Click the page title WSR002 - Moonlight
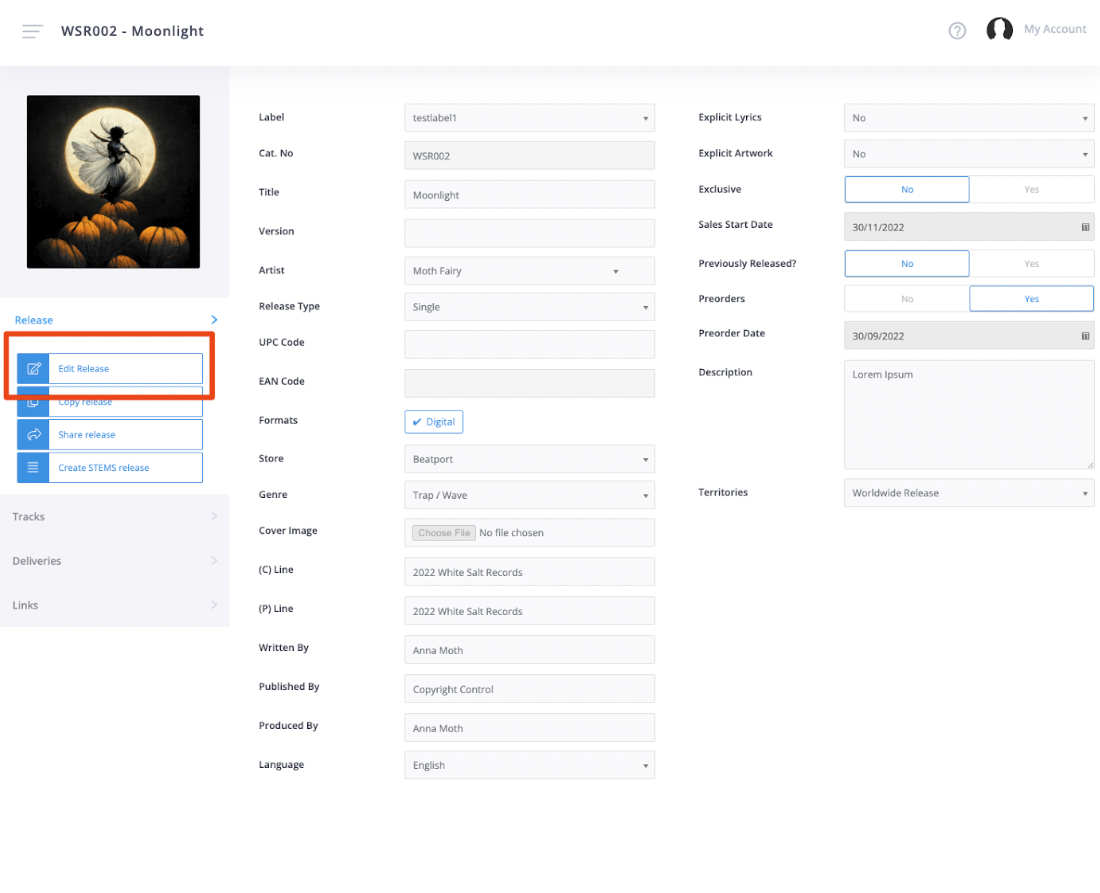Viewport: 1100px width, 893px height. 133,31
